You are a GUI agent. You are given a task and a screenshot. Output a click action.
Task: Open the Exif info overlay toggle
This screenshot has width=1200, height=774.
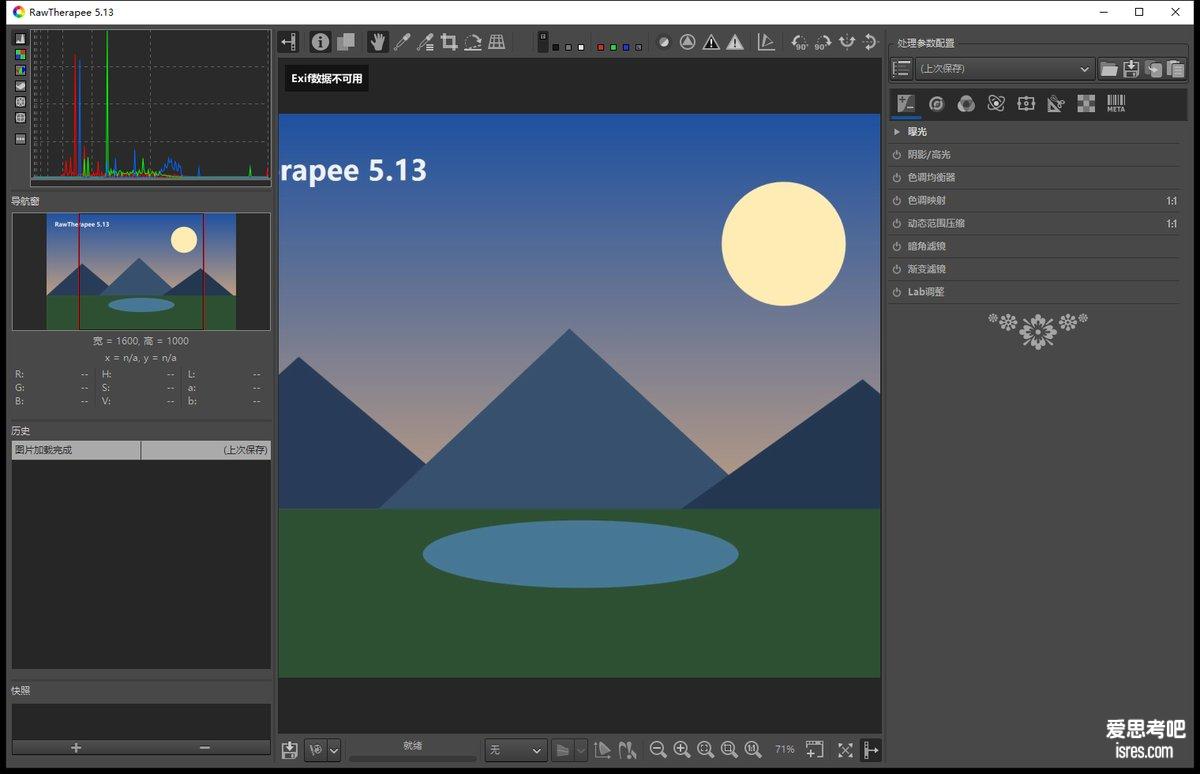[320, 42]
